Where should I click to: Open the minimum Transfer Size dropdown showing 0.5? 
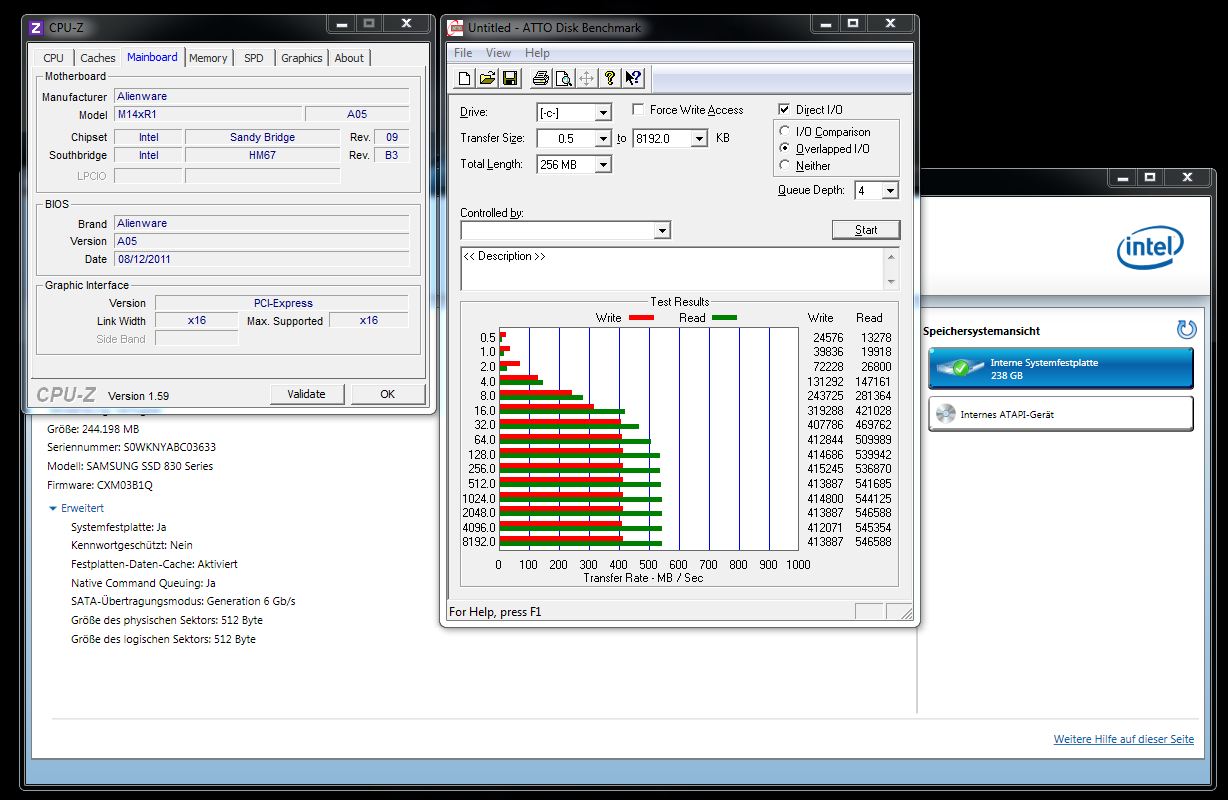[603, 138]
